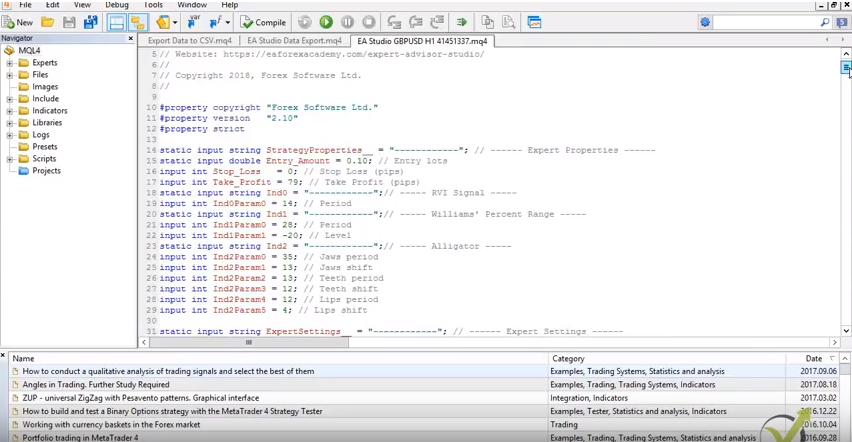Image resolution: width=852 pixels, height=442 pixels.
Task: Switch to Export Data to CSV.mq4 tab
Action: coord(190,41)
